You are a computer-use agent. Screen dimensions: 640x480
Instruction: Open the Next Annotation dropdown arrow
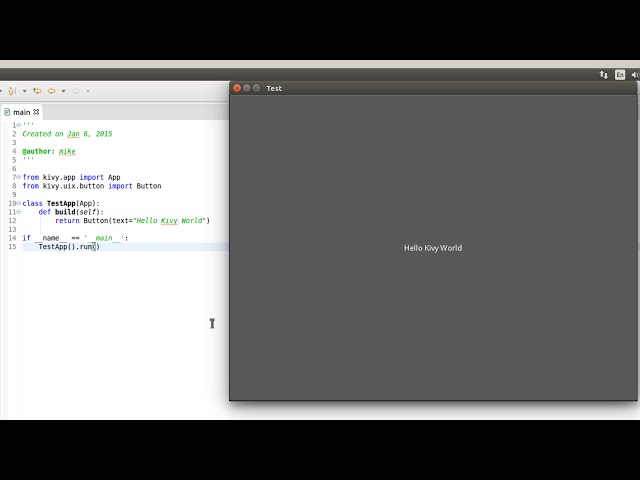point(24,91)
